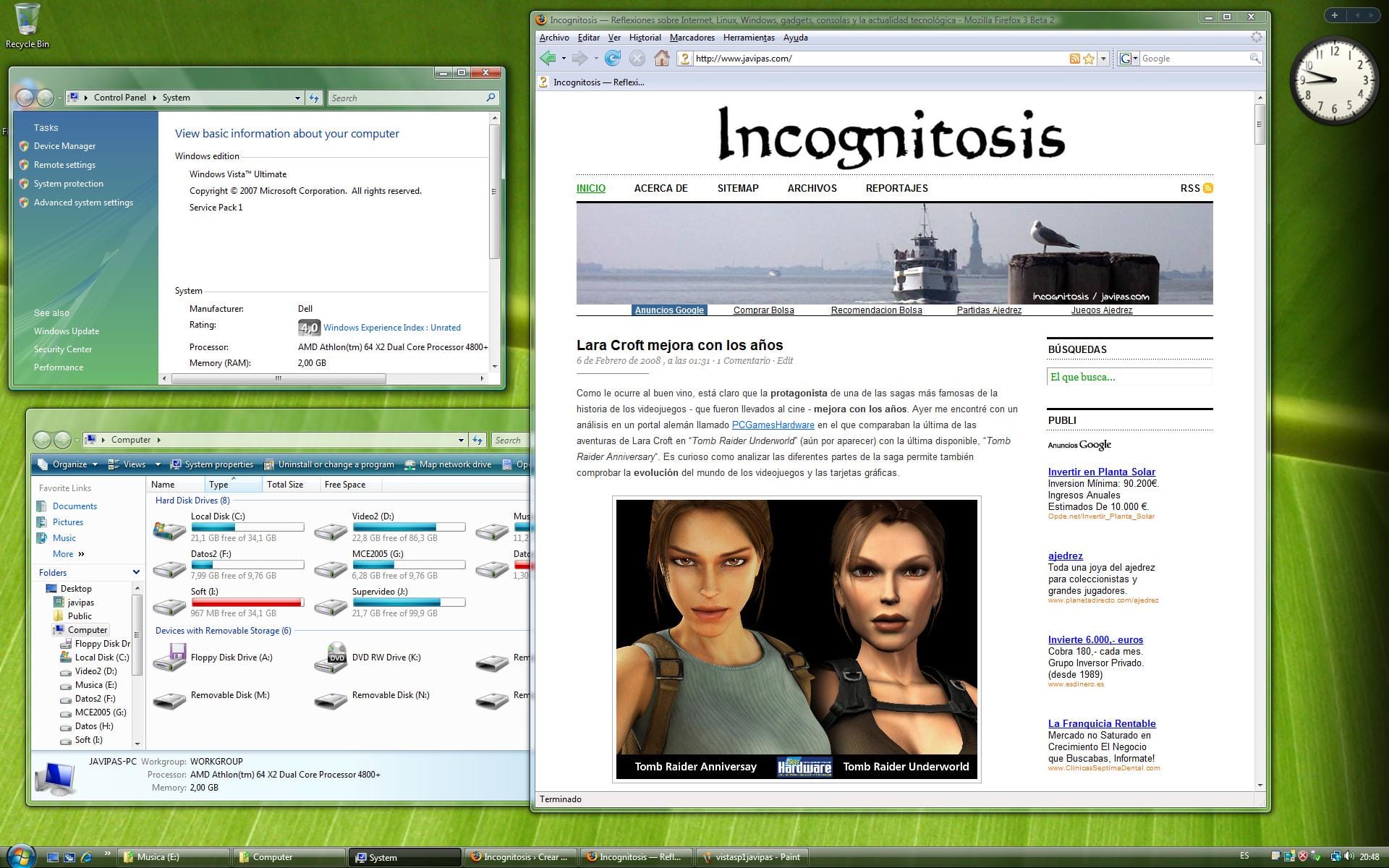Open the vistasp1javipas Paint window from taskbar

point(752,857)
